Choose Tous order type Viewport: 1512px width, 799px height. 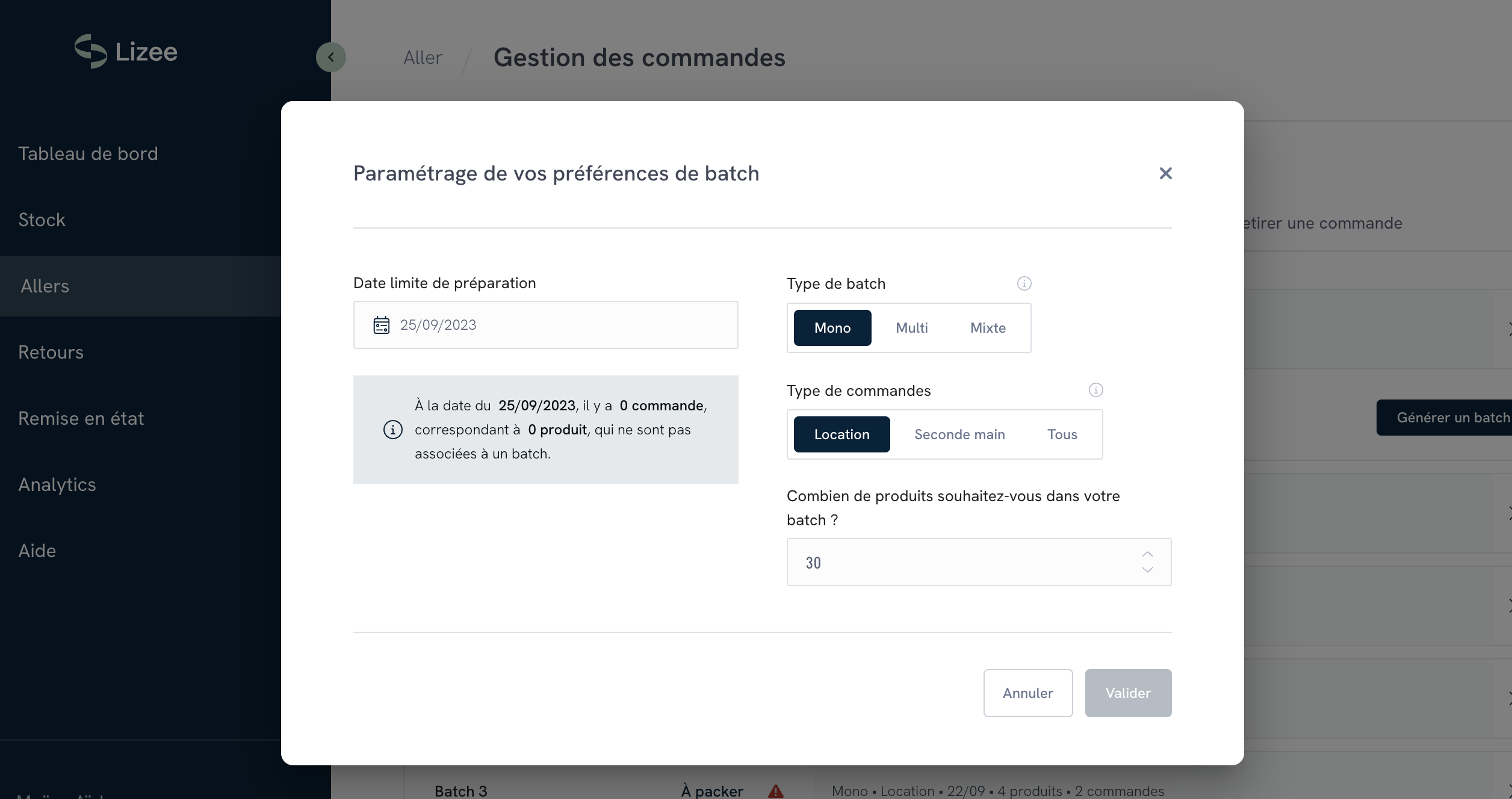[1062, 434]
